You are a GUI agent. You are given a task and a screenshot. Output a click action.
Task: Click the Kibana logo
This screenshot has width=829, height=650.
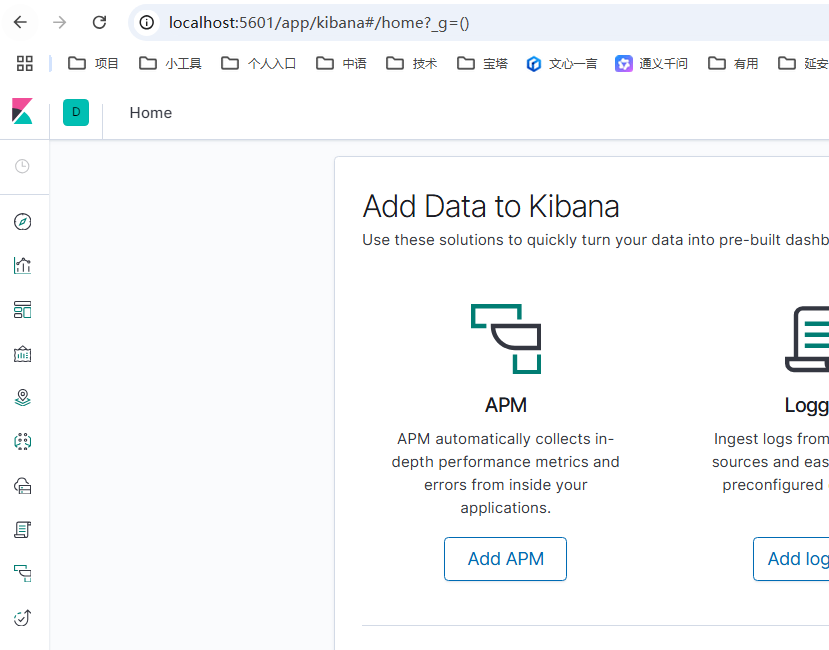click(x=23, y=112)
